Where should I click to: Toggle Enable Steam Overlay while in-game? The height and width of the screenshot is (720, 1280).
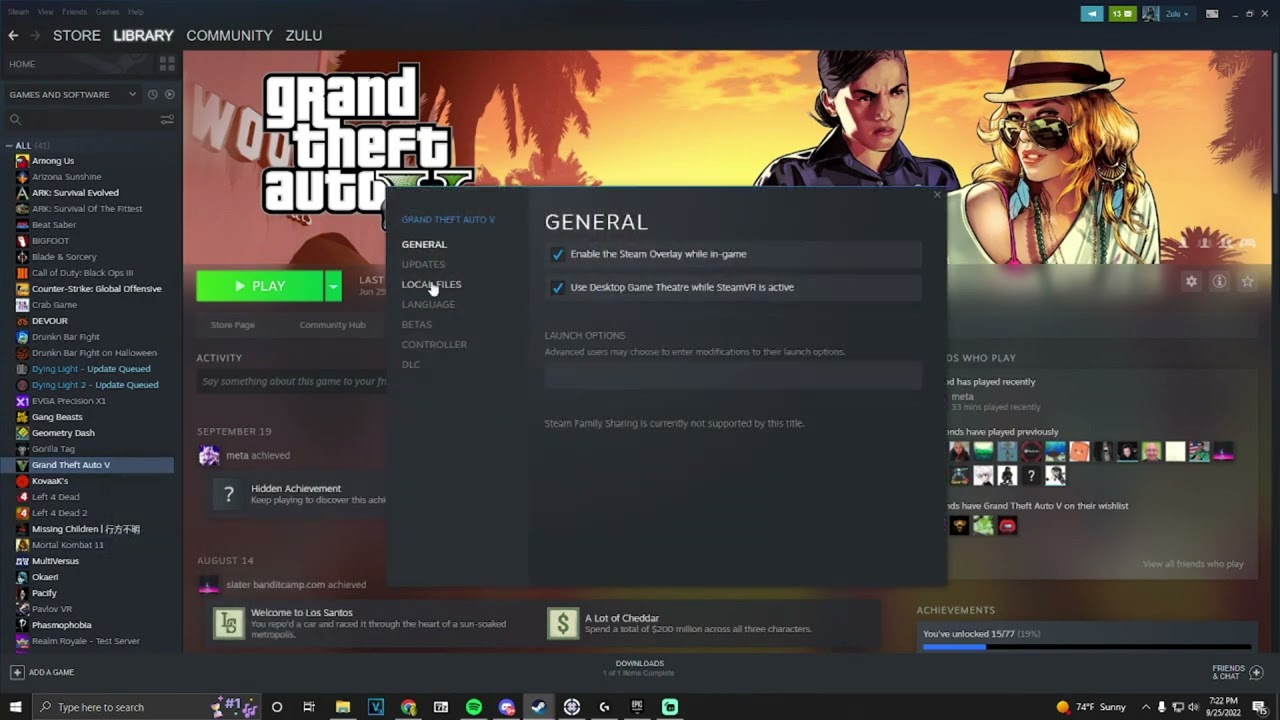point(557,254)
